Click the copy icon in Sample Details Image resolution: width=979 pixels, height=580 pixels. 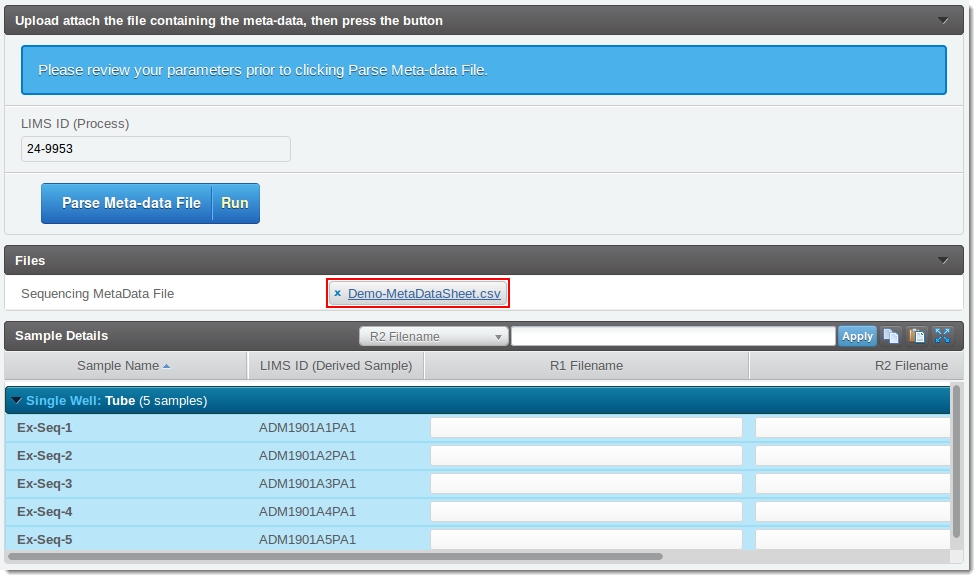point(890,336)
